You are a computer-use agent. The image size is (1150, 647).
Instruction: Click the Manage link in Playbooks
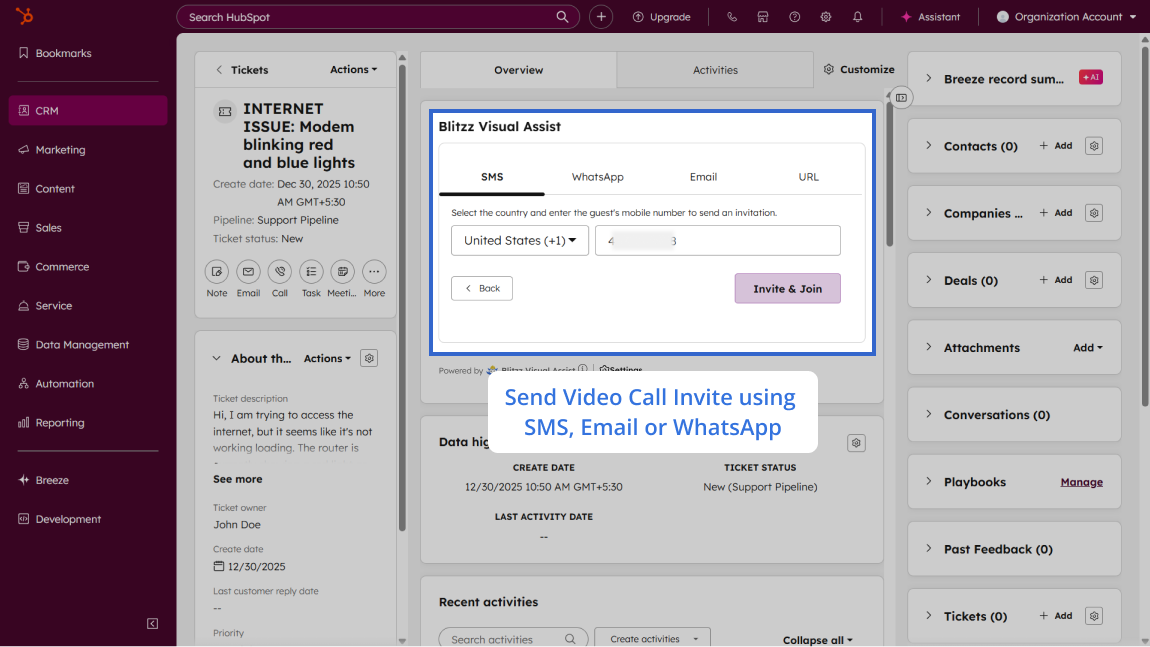[1081, 482]
